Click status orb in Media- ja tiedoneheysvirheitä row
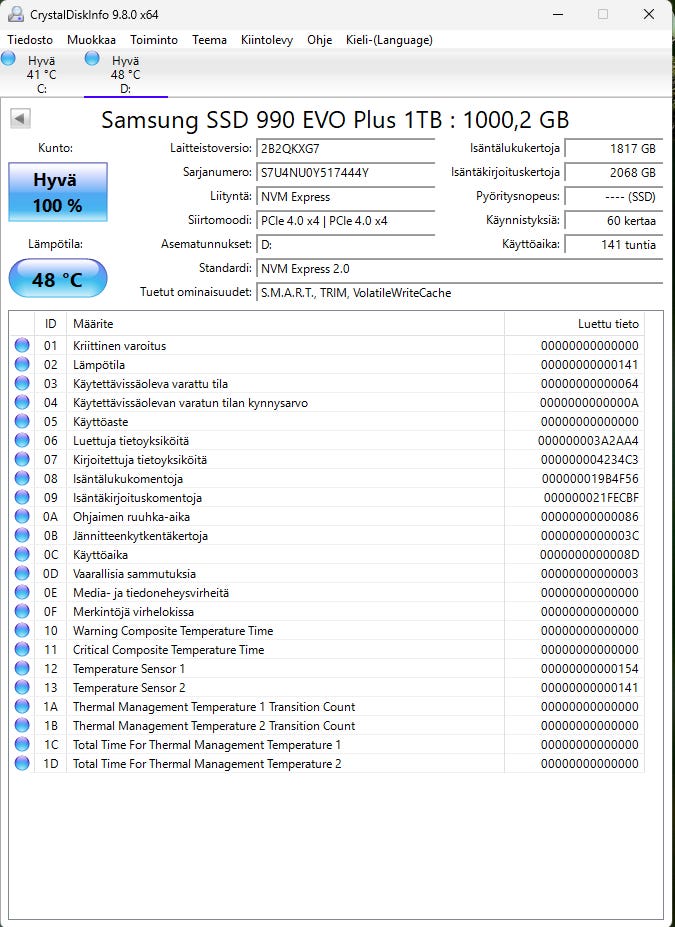 pyautogui.click(x=22, y=592)
